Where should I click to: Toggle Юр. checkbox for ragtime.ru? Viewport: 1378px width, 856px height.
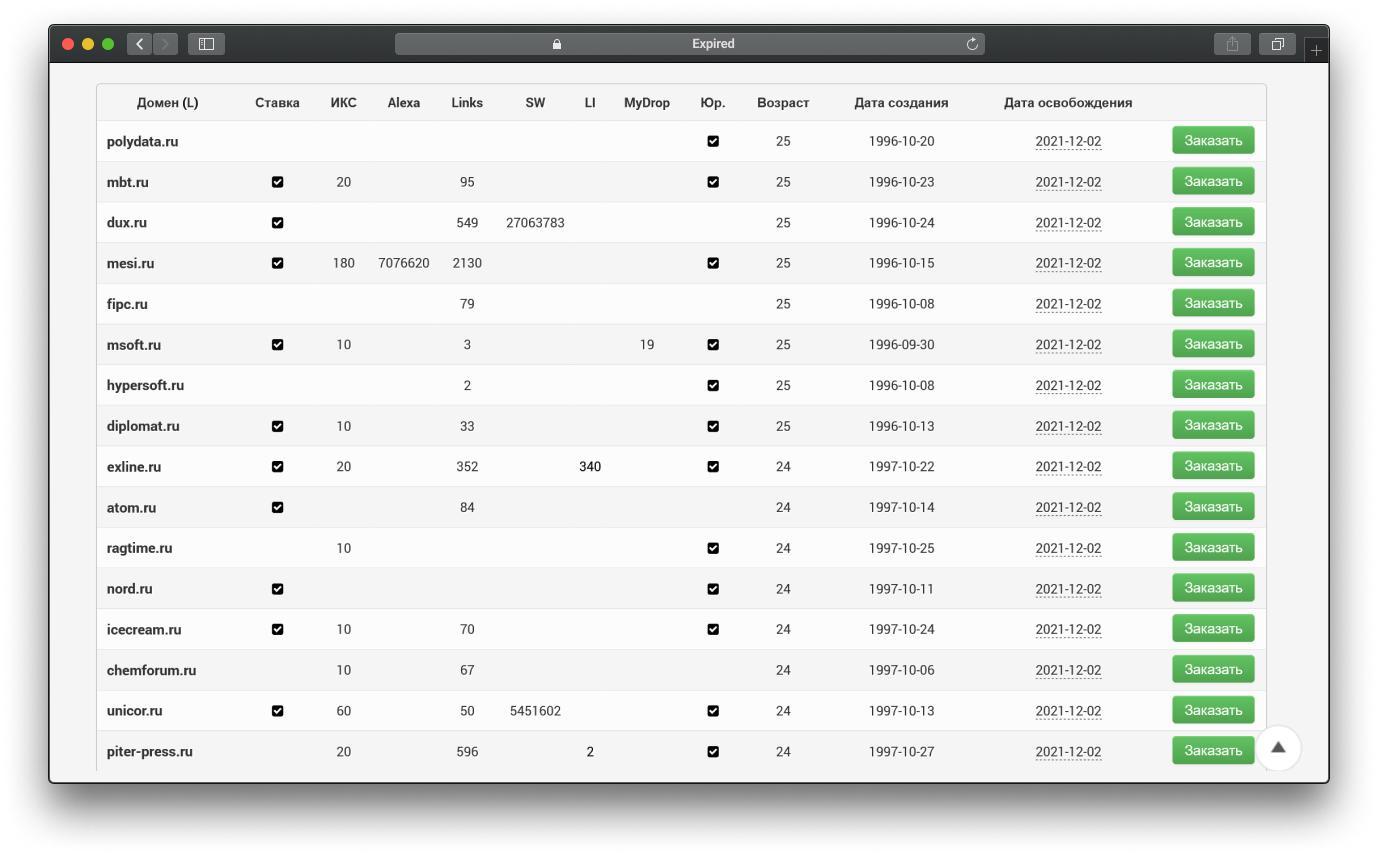click(x=713, y=548)
